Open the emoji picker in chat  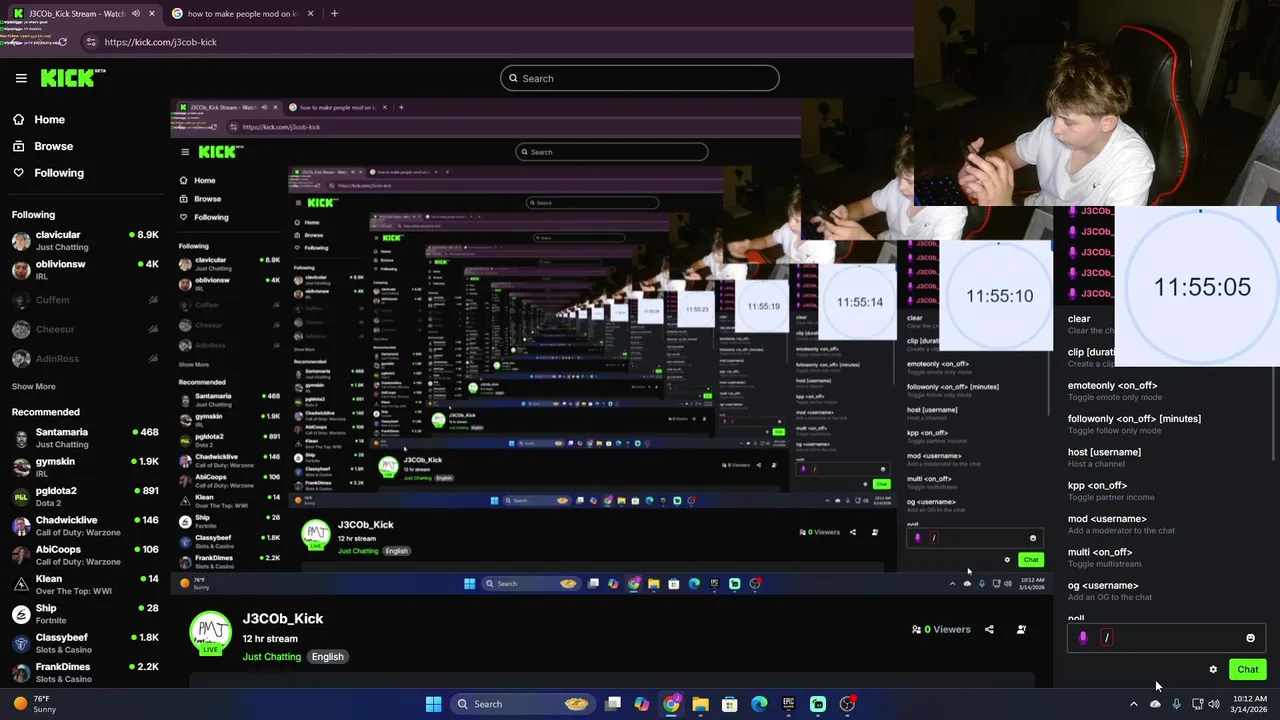tap(1250, 638)
